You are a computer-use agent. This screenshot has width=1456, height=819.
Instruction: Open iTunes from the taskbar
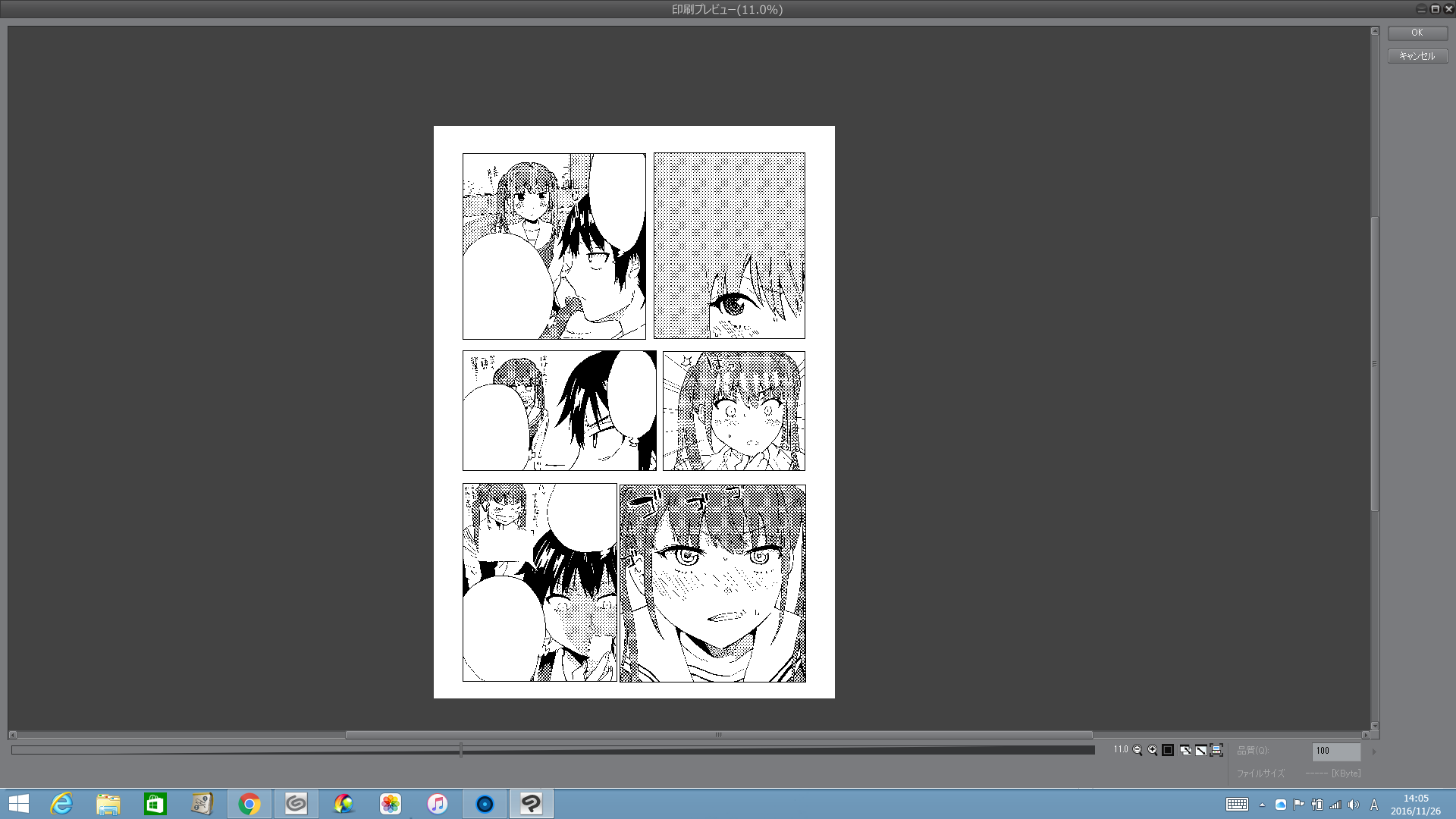click(438, 804)
